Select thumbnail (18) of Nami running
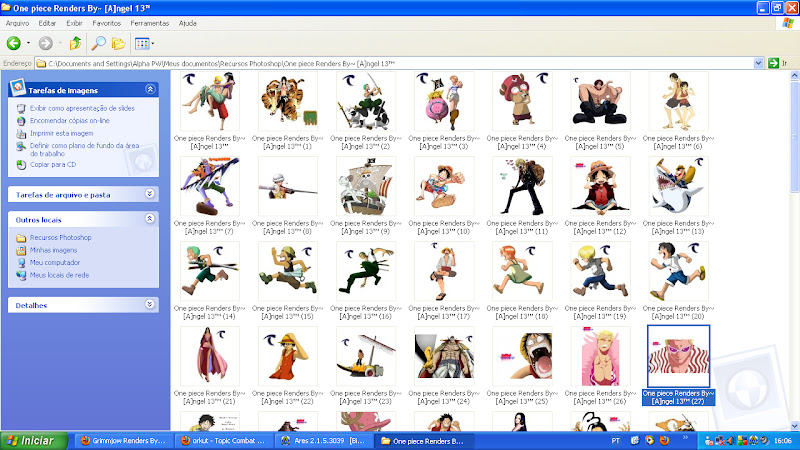The width and height of the screenshot is (800, 450). 522,271
